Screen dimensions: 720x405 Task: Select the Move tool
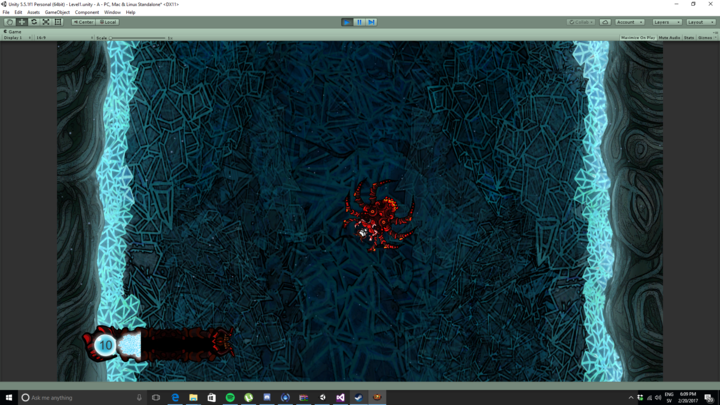(x=22, y=22)
